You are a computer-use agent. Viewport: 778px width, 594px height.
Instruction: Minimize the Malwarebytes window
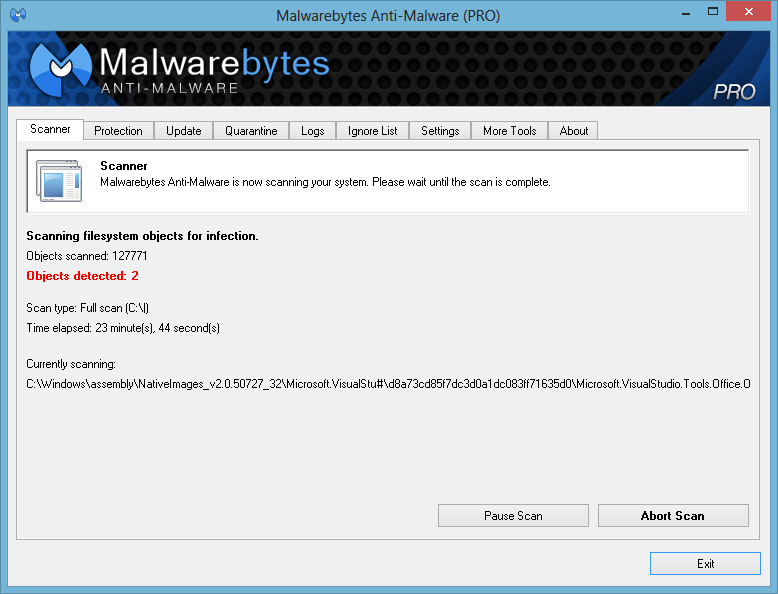tap(686, 13)
